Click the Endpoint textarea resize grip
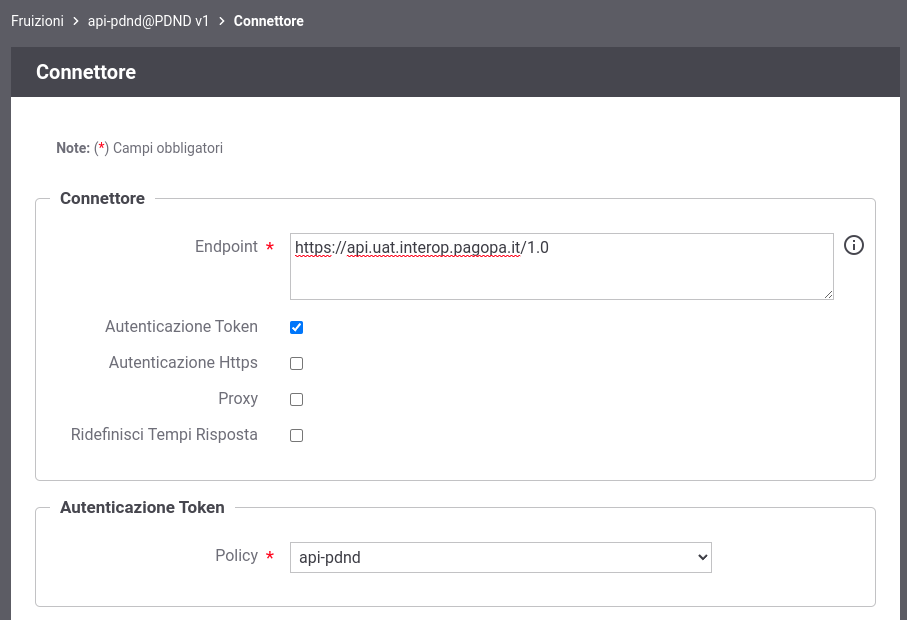Viewport: 907px width, 620px height. 828,294
